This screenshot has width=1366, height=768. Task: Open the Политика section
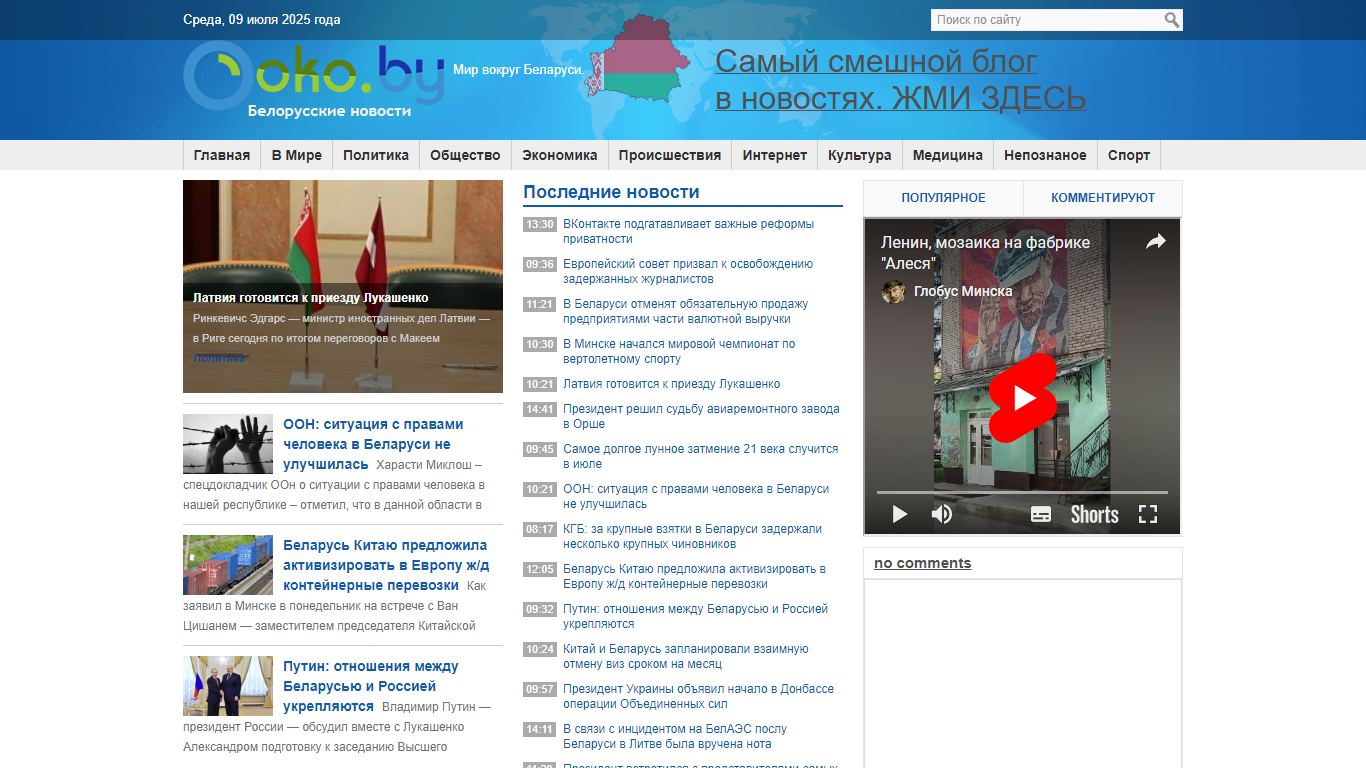point(376,155)
